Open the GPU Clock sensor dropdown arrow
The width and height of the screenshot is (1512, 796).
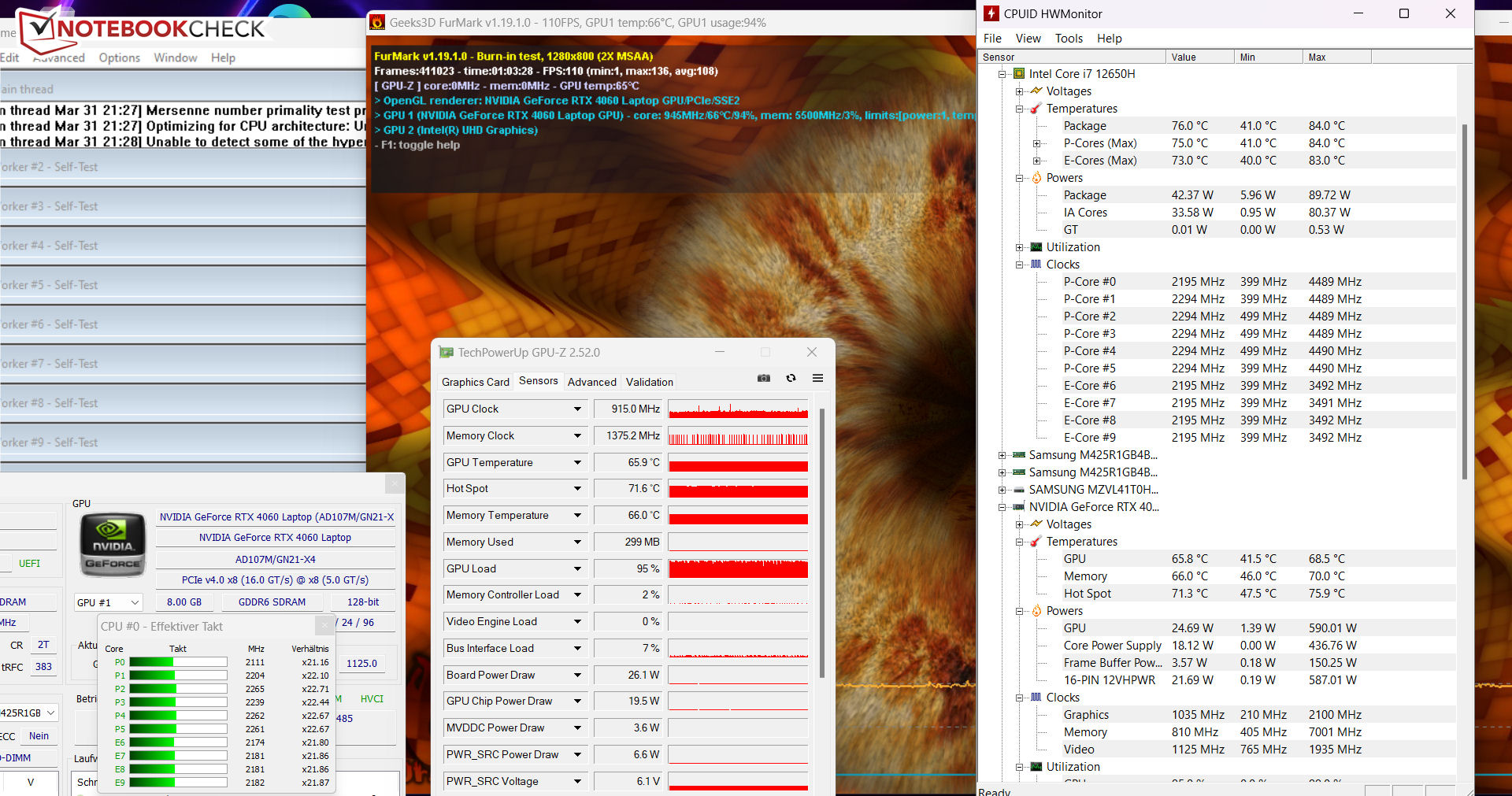click(x=577, y=409)
